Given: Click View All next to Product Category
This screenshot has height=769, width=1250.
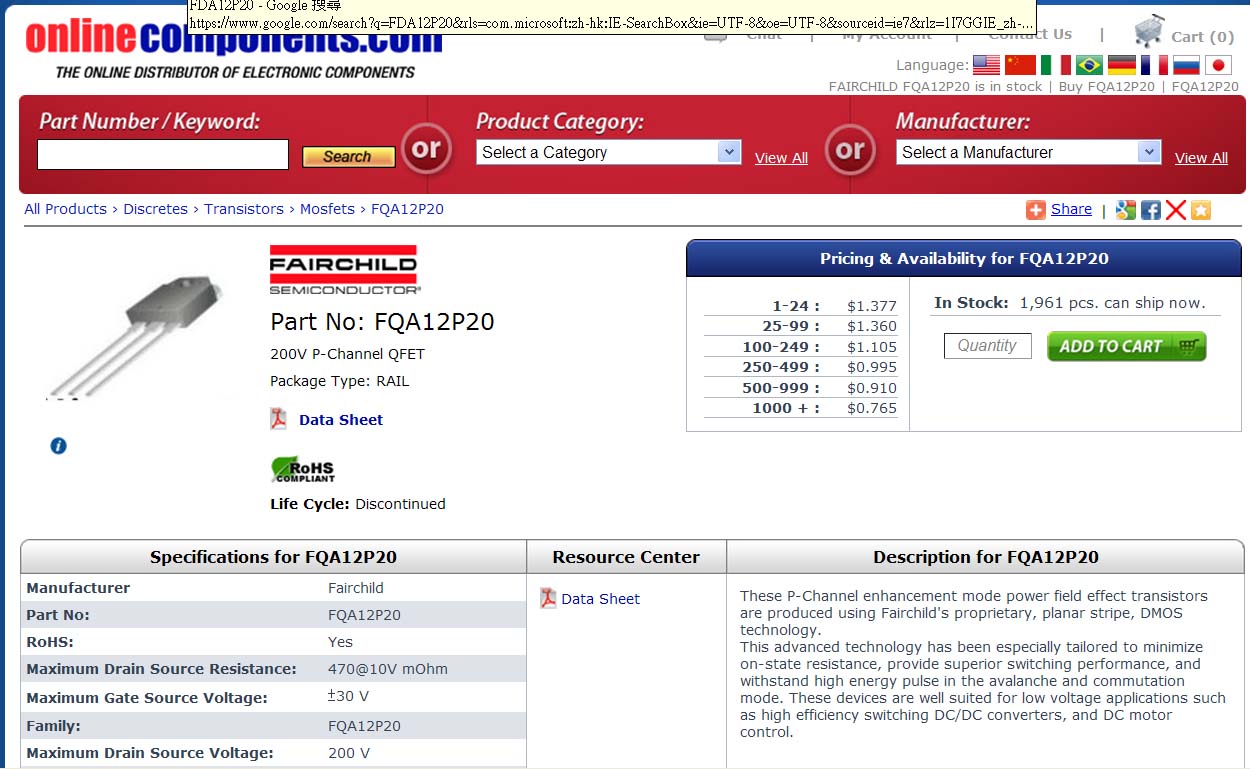Looking at the screenshot, I should tap(781, 158).
